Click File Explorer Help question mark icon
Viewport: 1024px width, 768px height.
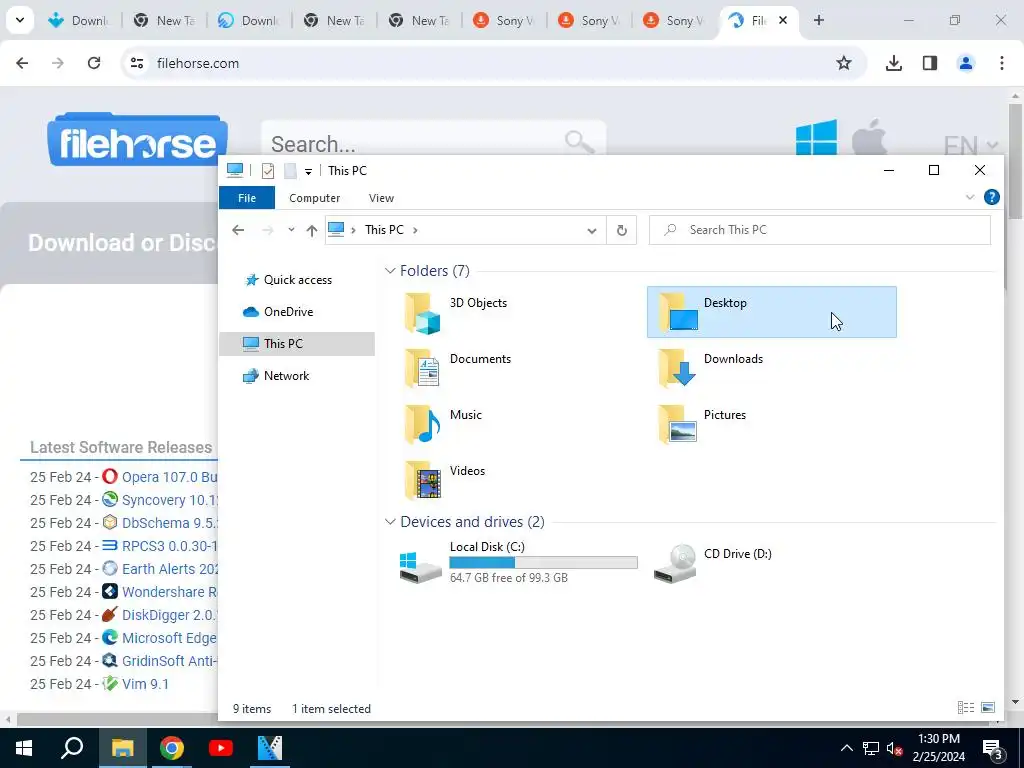tap(991, 197)
